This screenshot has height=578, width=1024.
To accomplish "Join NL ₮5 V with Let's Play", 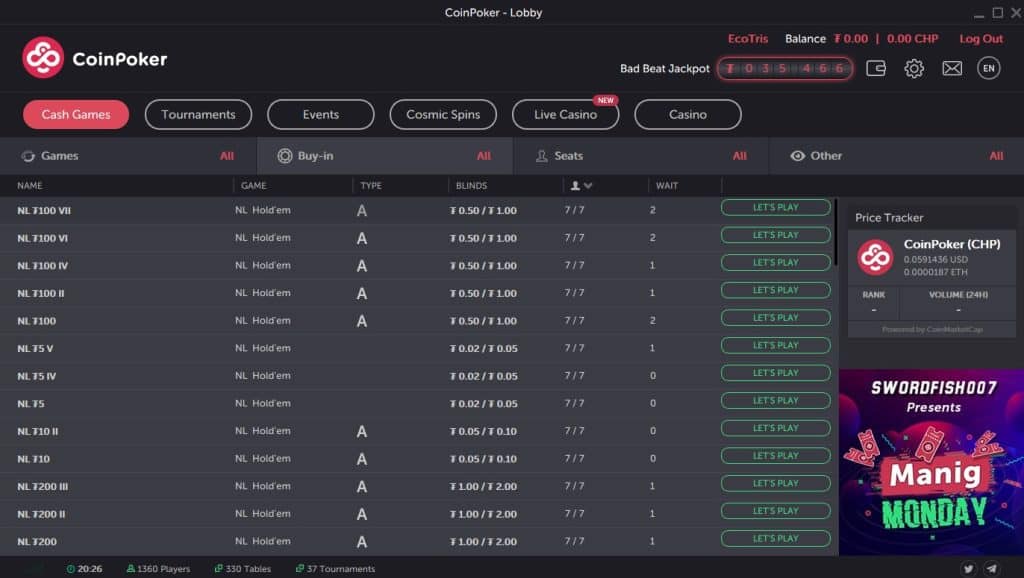I will tap(776, 345).
